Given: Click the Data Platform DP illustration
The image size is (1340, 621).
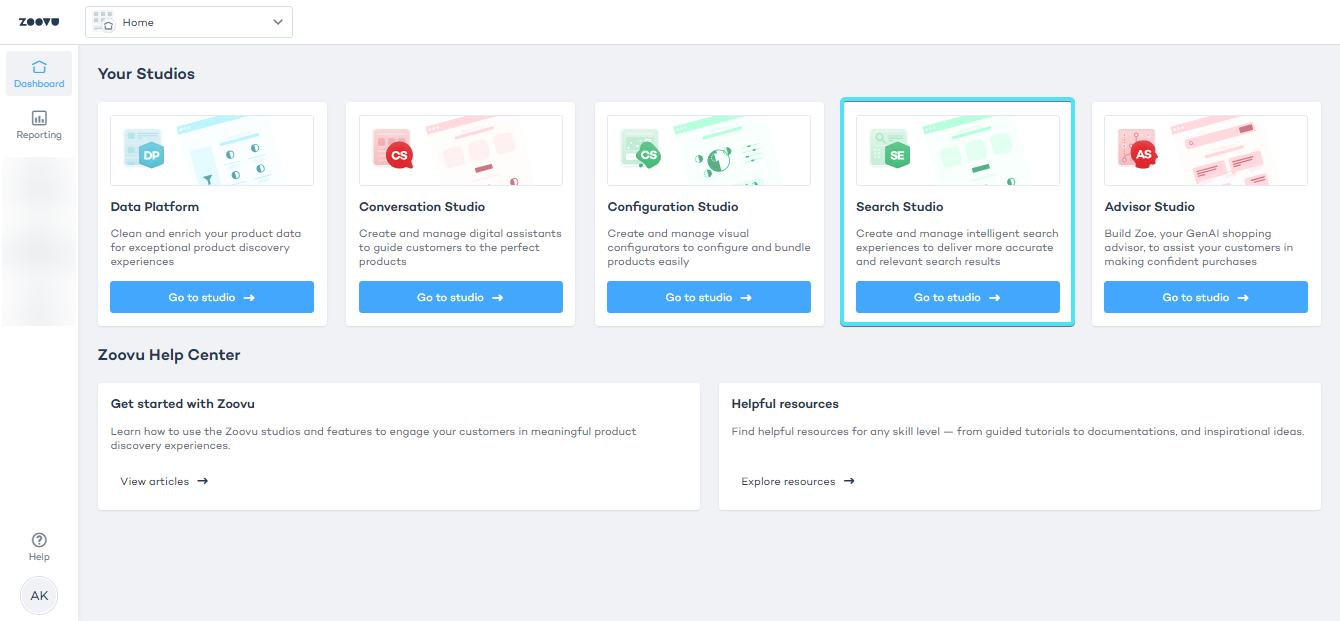Looking at the screenshot, I should click(x=212, y=151).
